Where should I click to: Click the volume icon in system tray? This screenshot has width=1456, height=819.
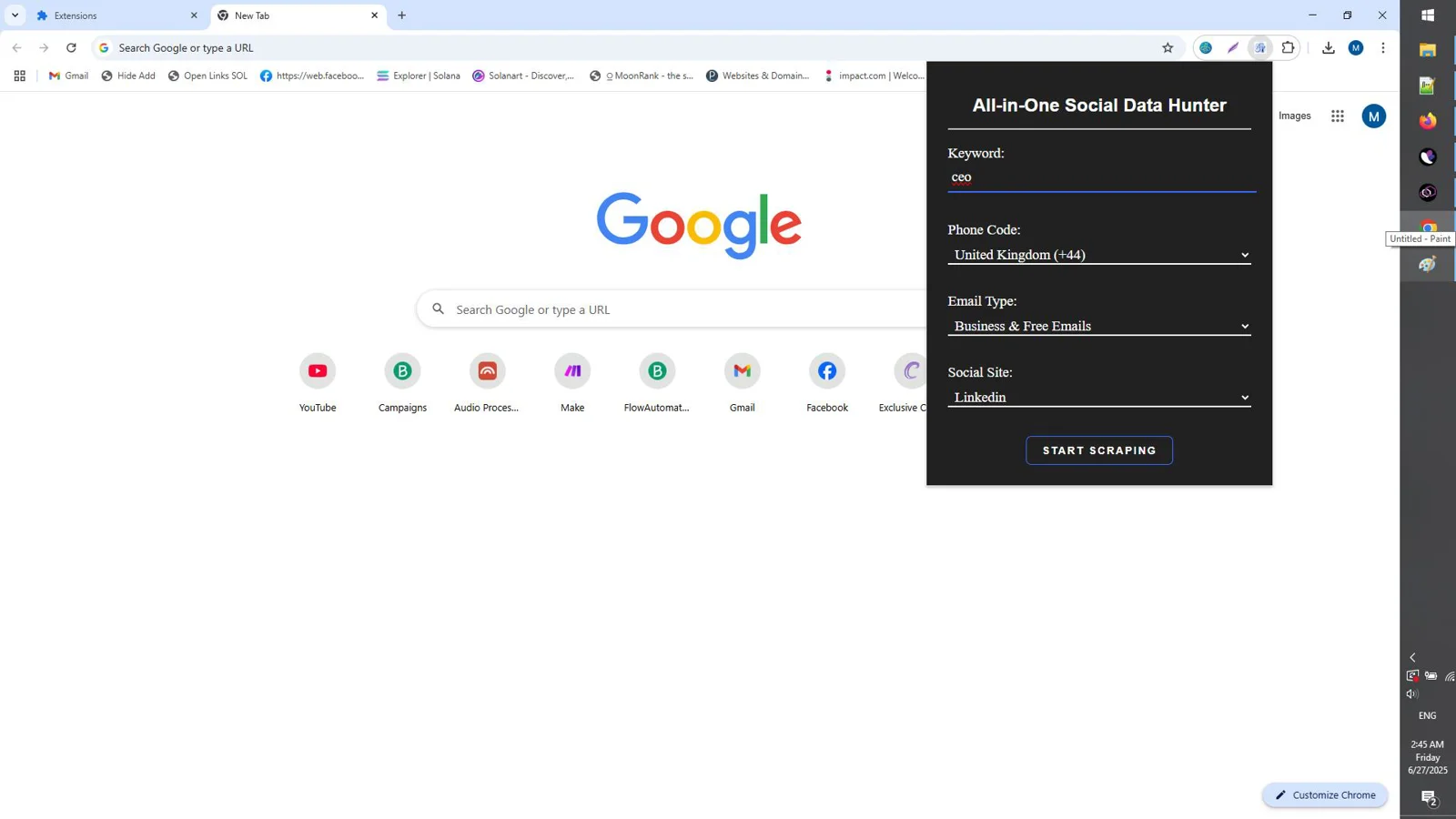[1412, 693]
